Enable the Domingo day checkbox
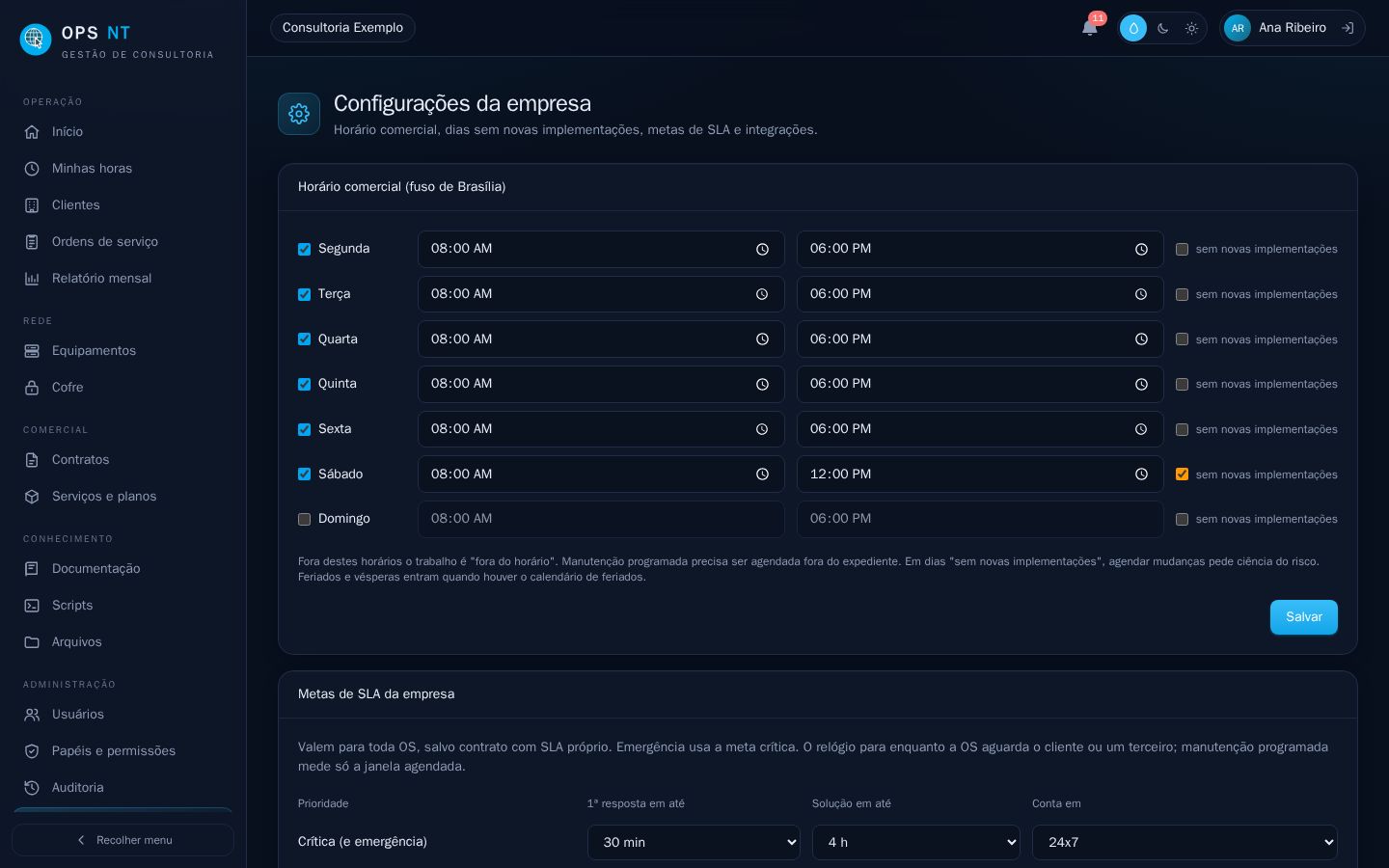This screenshot has width=1389, height=868. (x=304, y=519)
